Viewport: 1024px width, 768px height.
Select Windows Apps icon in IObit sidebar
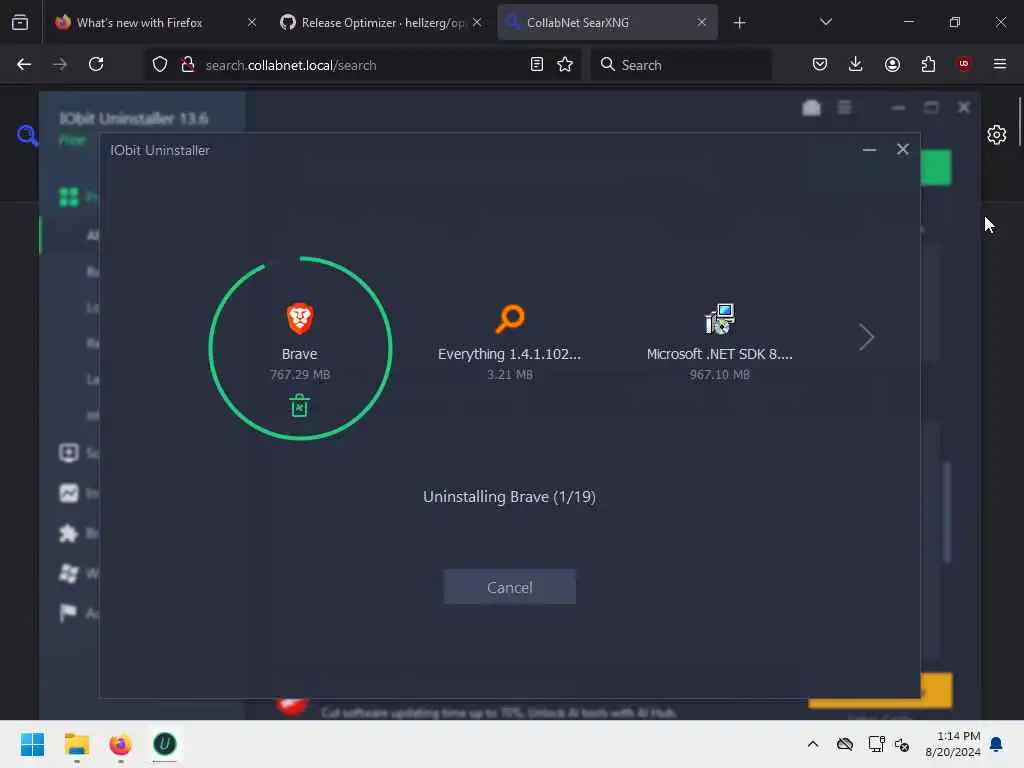point(69,573)
